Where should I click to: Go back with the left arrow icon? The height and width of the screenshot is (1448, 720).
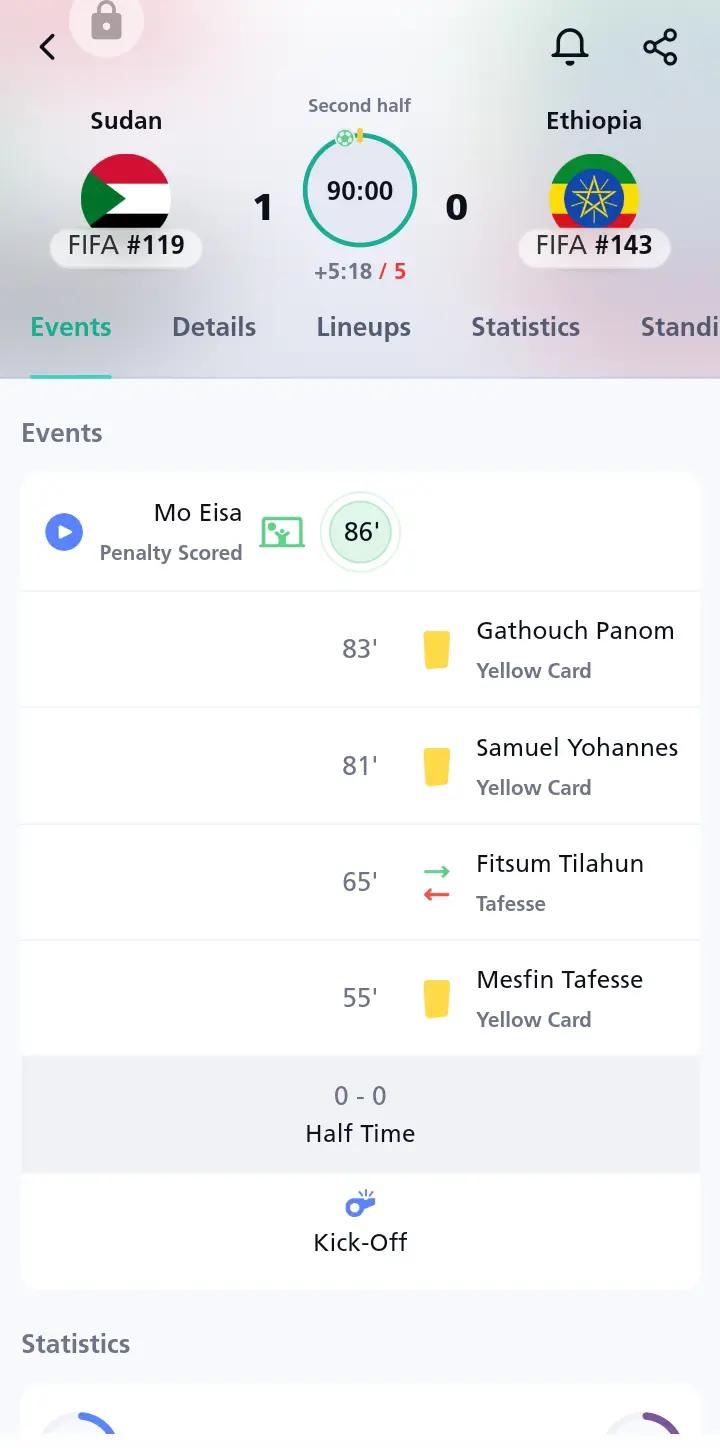(x=47, y=47)
